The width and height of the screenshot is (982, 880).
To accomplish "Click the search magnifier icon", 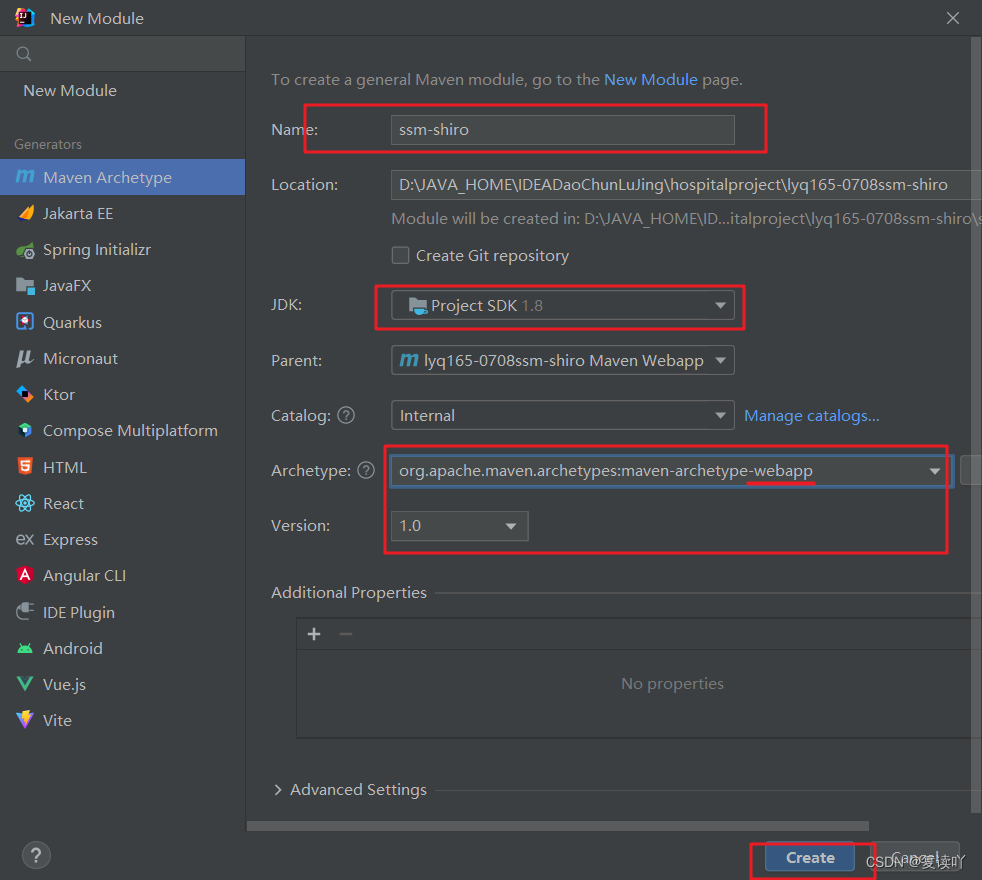I will tap(24, 54).
